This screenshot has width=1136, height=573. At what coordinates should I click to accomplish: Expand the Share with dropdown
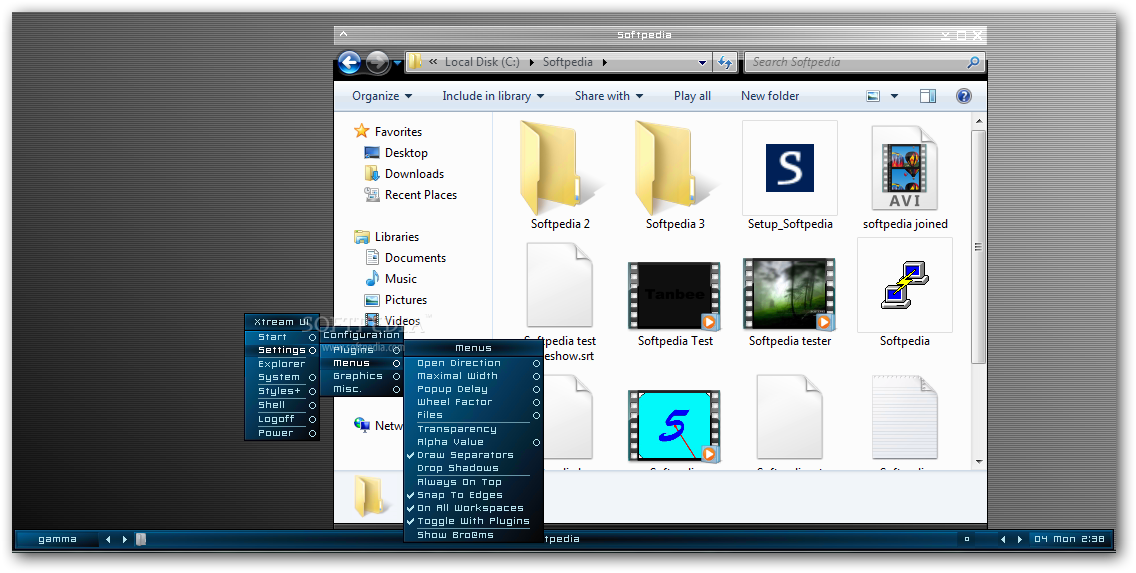point(609,96)
